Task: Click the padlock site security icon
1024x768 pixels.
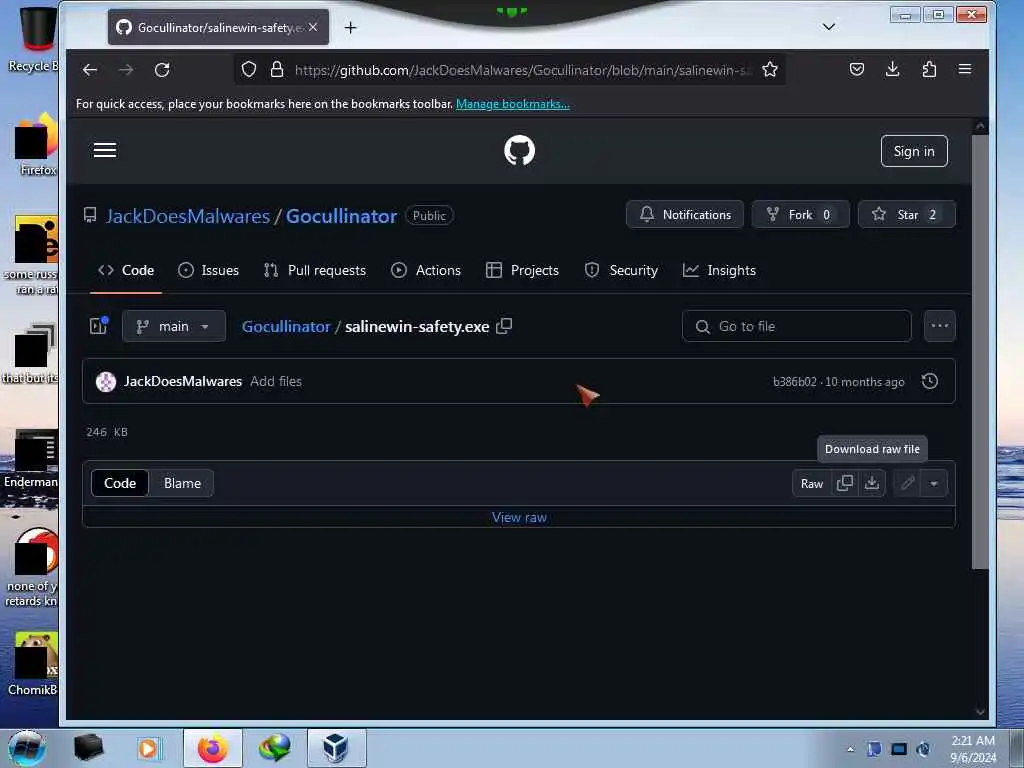Action: click(x=277, y=69)
